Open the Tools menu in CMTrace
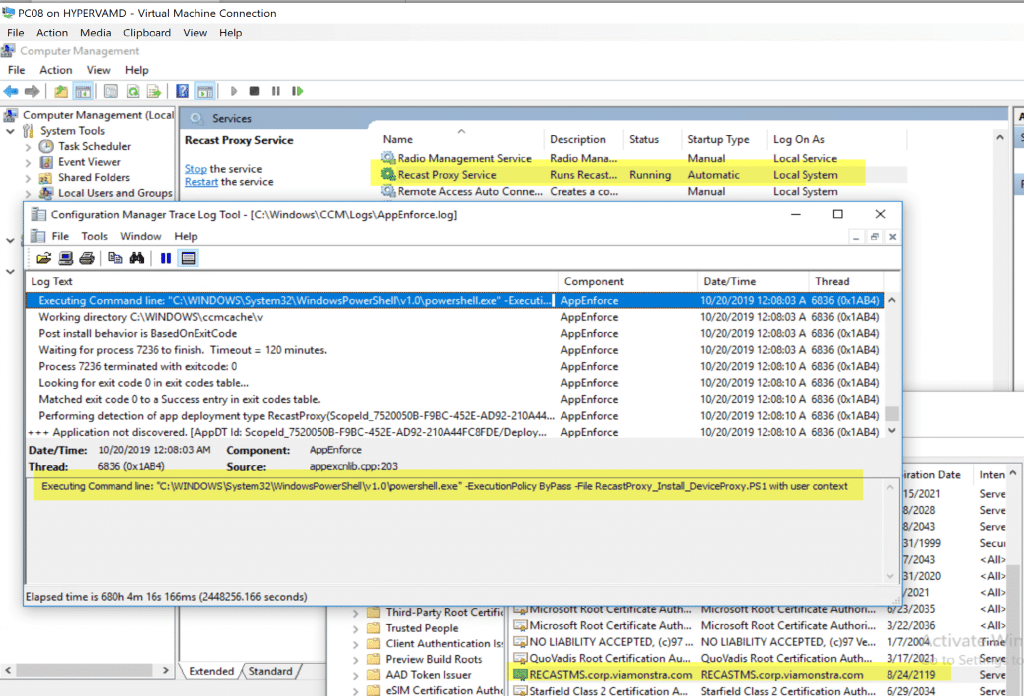1024x696 pixels. pyautogui.click(x=93, y=236)
